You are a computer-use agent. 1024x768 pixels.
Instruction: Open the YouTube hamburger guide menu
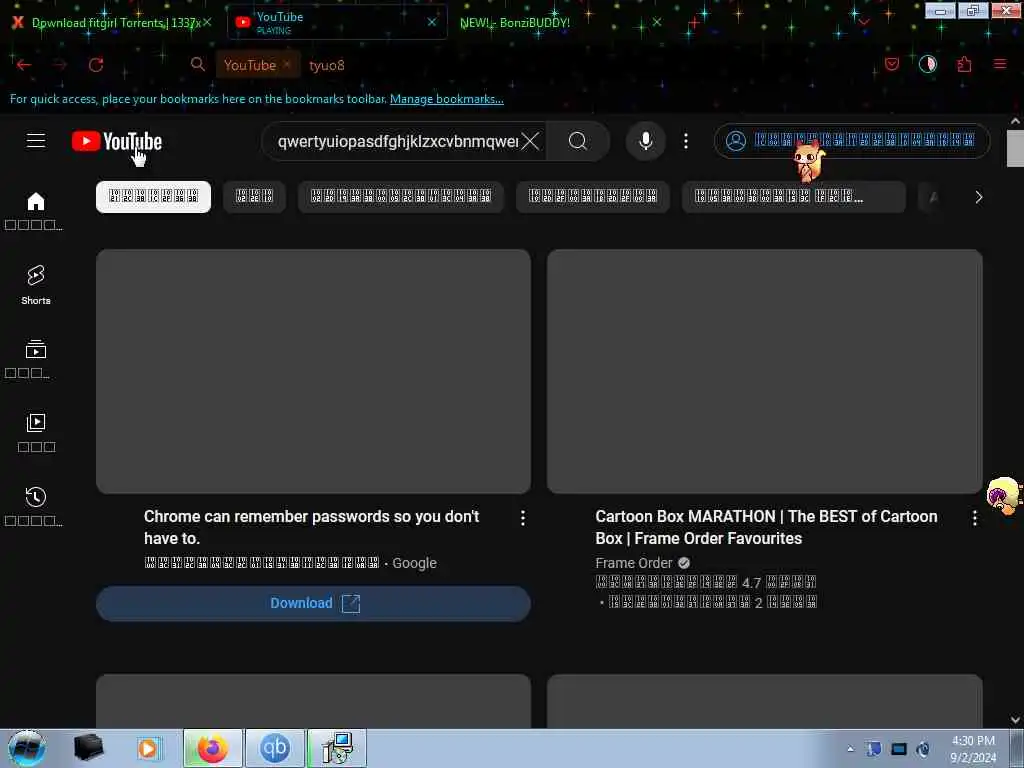[x=36, y=140]
